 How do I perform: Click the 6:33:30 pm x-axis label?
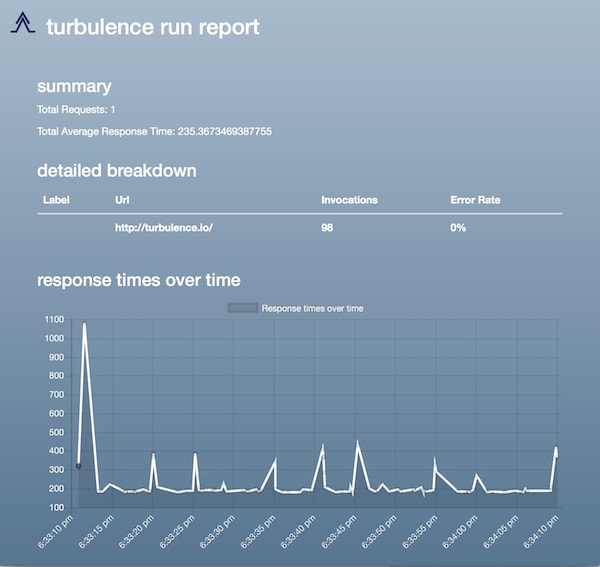[217, 532]
